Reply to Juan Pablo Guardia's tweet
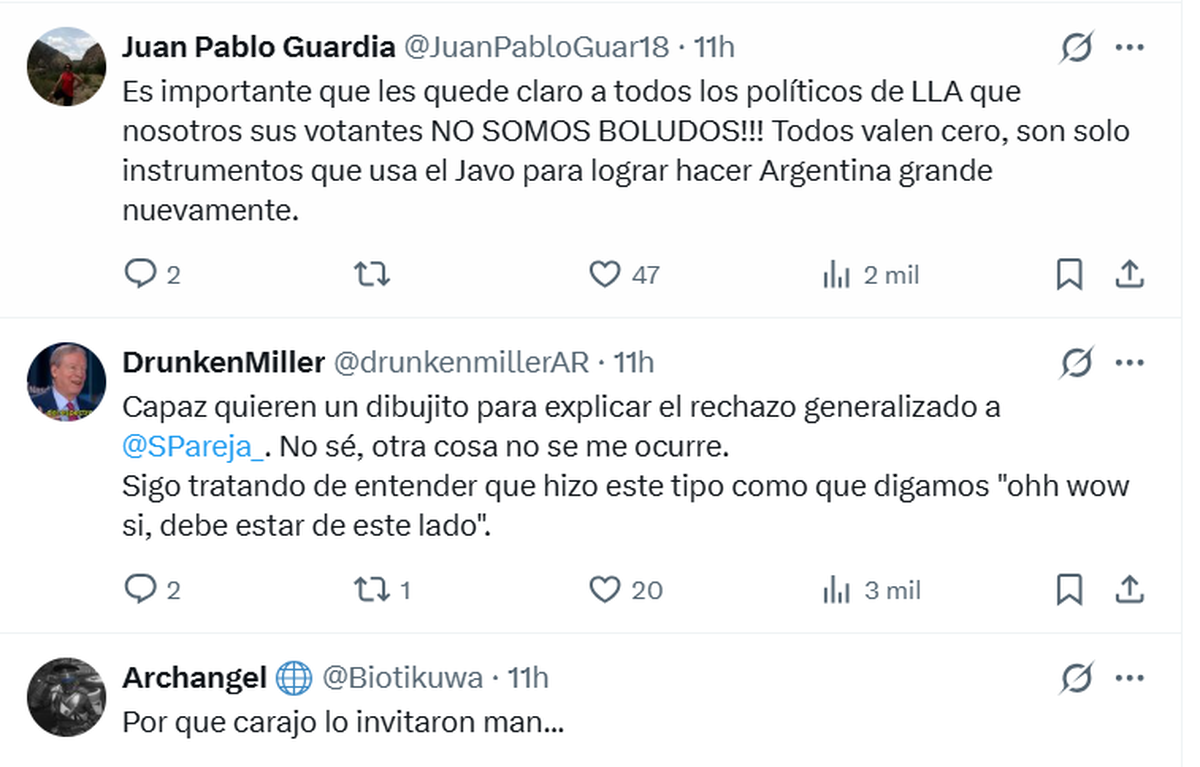1200x767 pixels. pos(140,274)
